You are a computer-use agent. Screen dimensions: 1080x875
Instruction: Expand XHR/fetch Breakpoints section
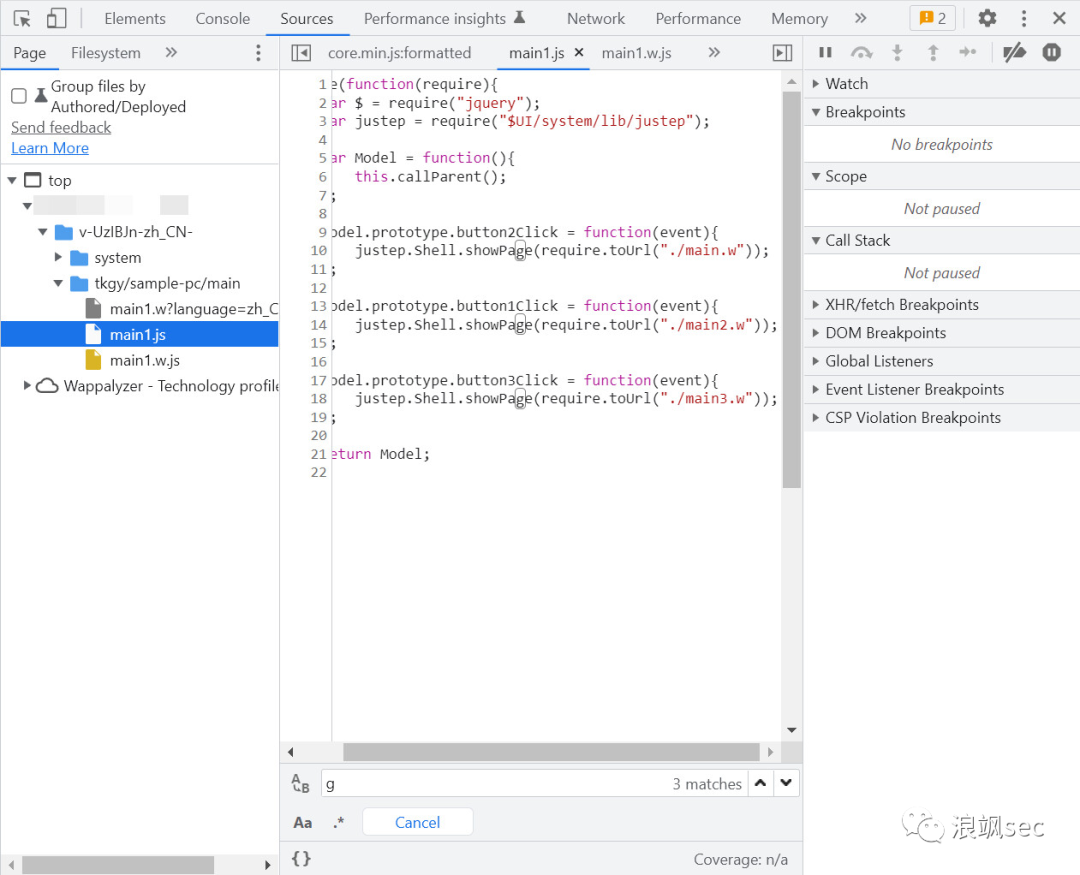pyautogui.click(x=942, y=305)
